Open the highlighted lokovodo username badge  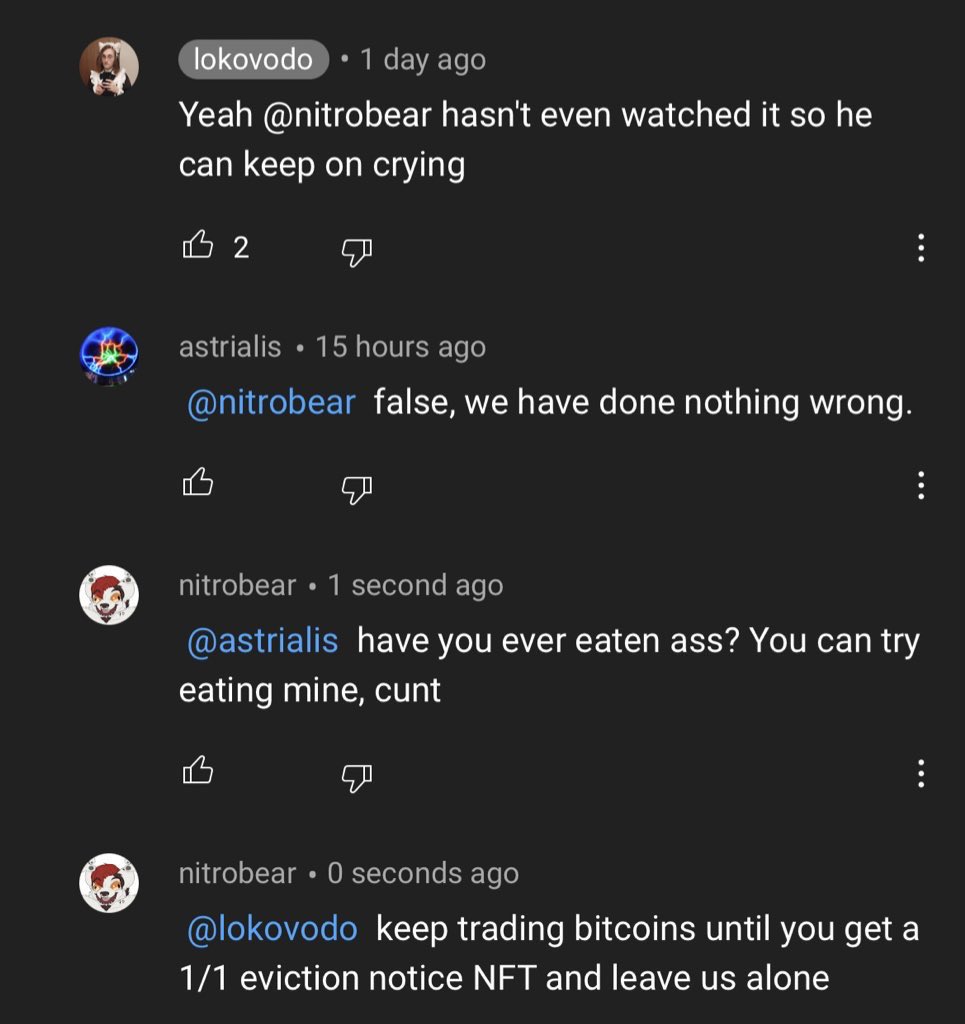pyautogui.click(x=254, y=60)
